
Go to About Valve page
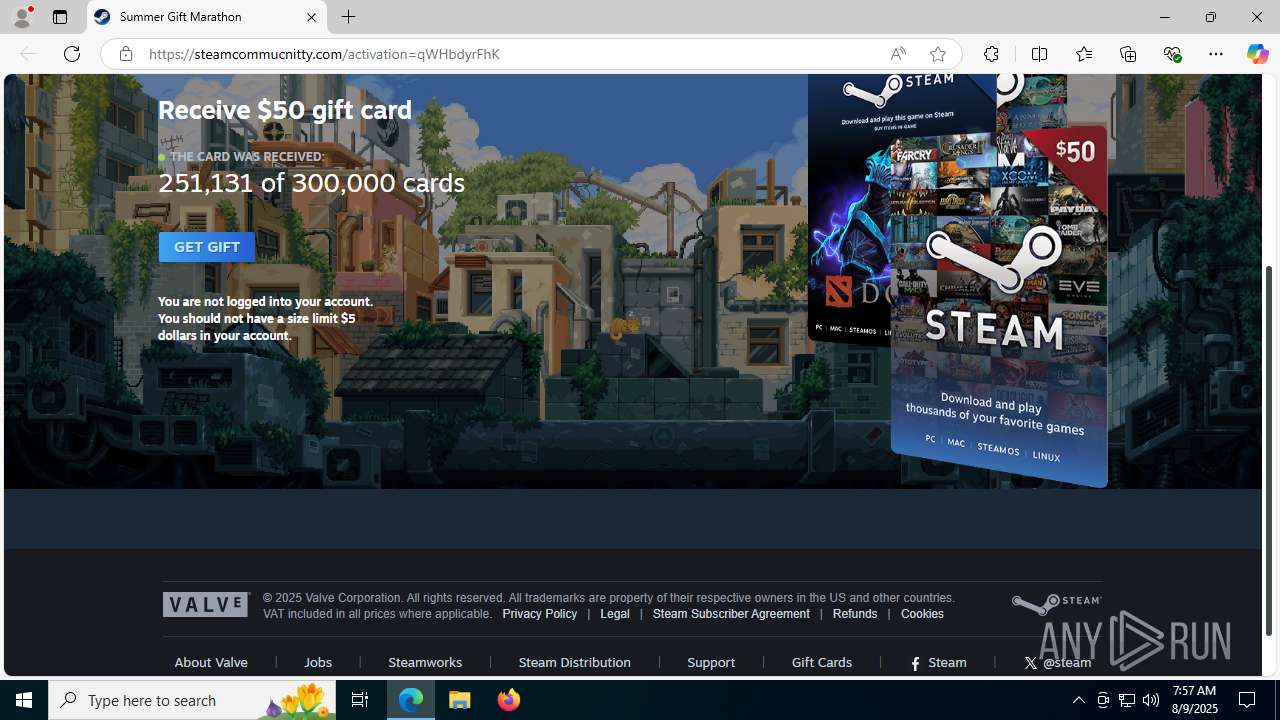click(x=211, y=662)
